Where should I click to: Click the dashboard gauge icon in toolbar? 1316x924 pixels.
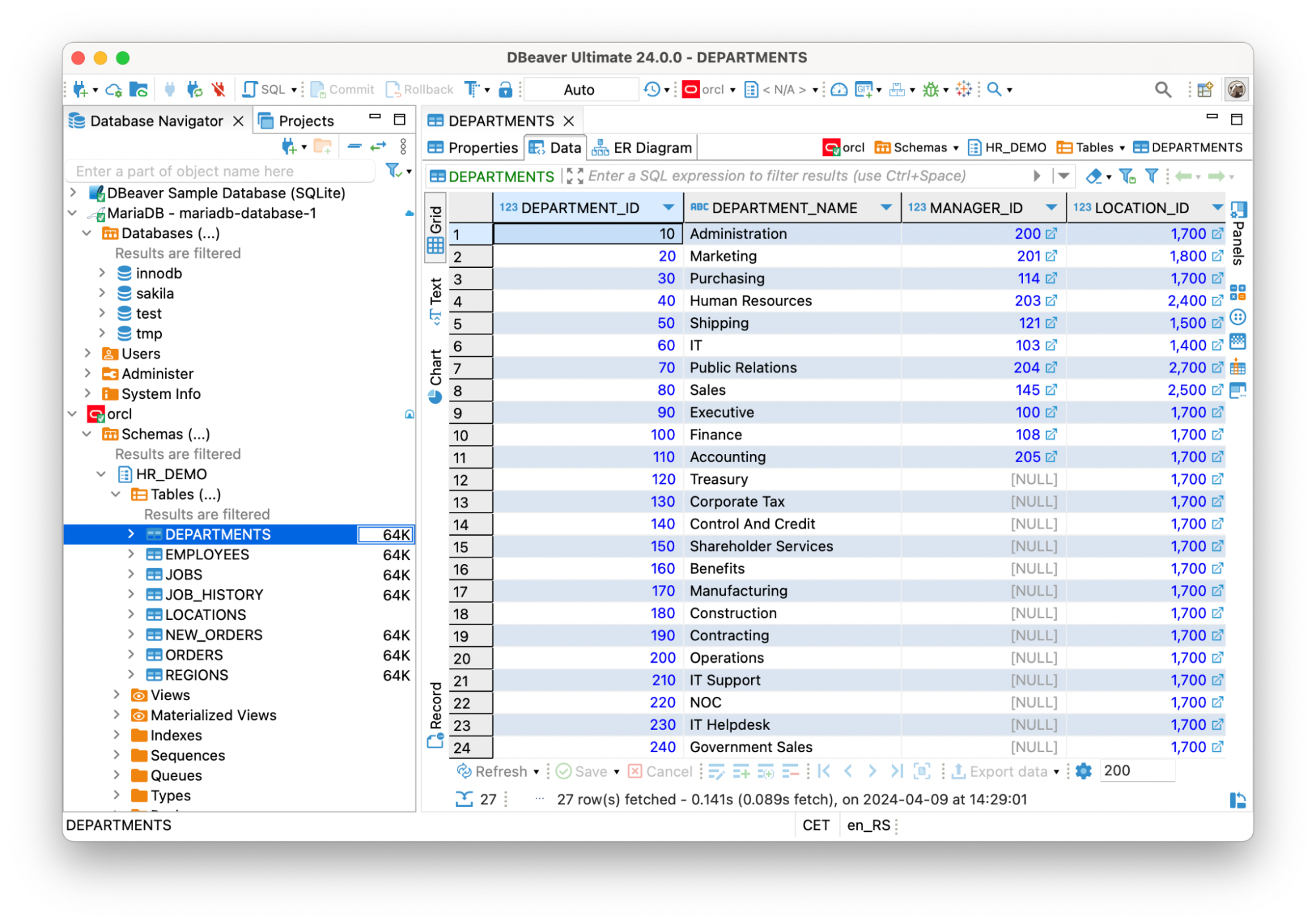coord(838,90)
